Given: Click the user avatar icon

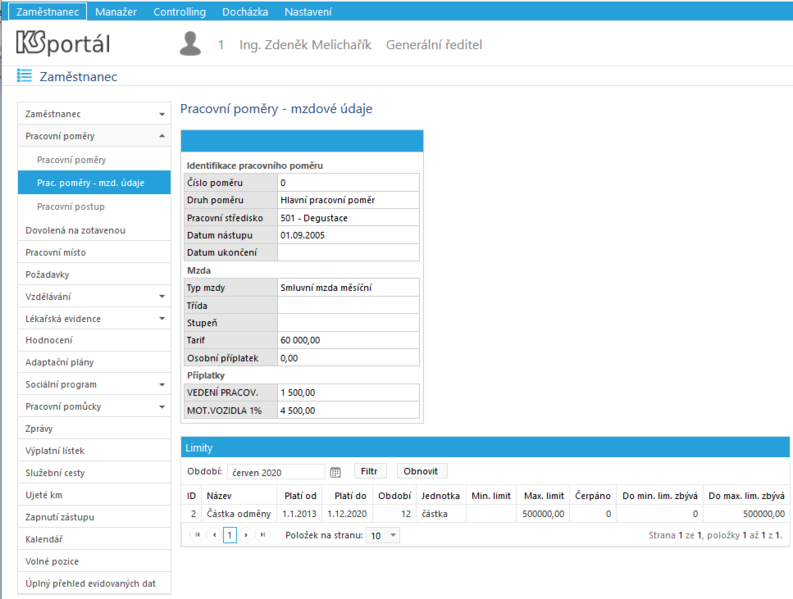Looking at the screenshot, I should click(x=190, y=44).
